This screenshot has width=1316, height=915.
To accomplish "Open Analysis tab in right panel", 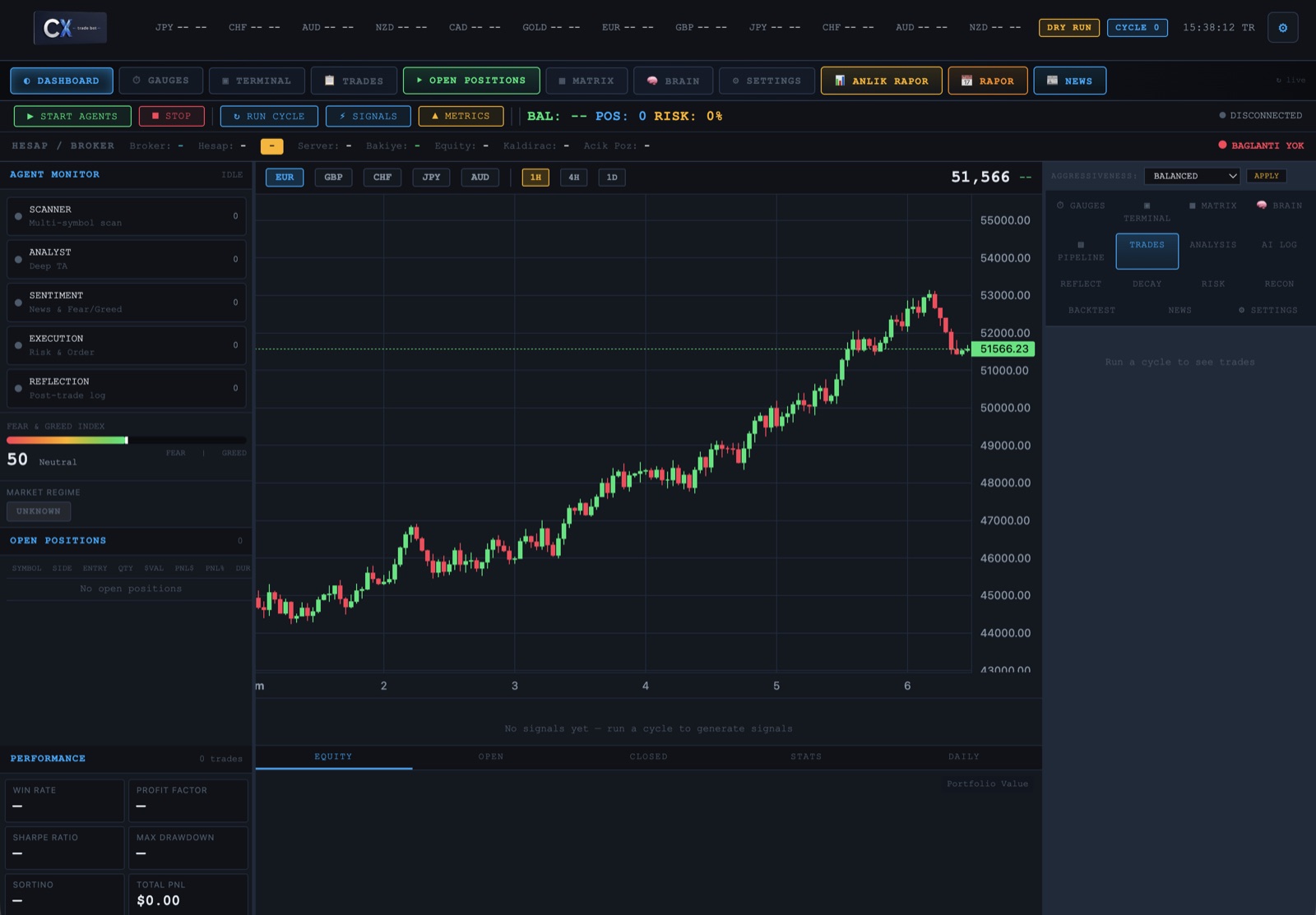I will point(1212,245).
